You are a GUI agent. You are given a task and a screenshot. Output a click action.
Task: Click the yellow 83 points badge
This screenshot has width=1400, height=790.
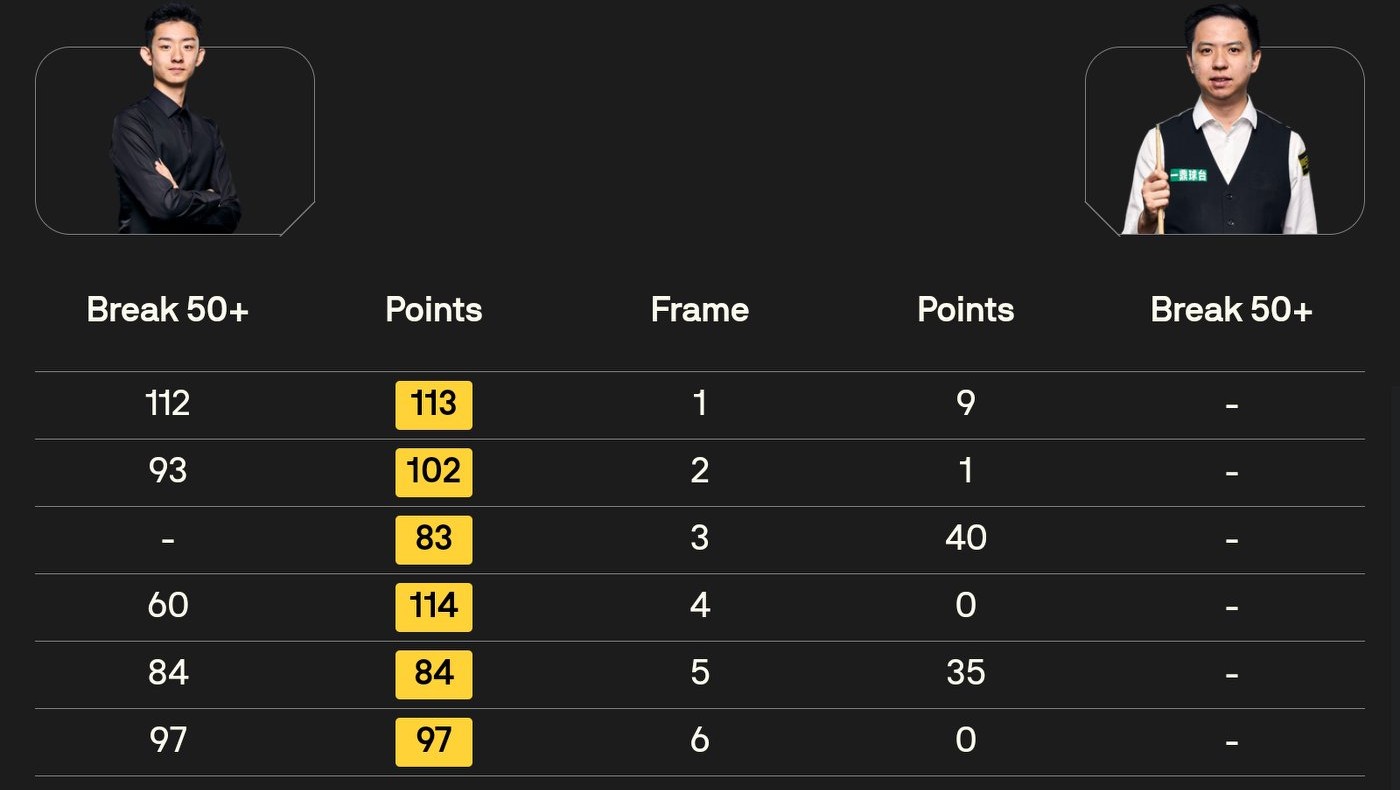pyautogui.click(x=434, y=540)
